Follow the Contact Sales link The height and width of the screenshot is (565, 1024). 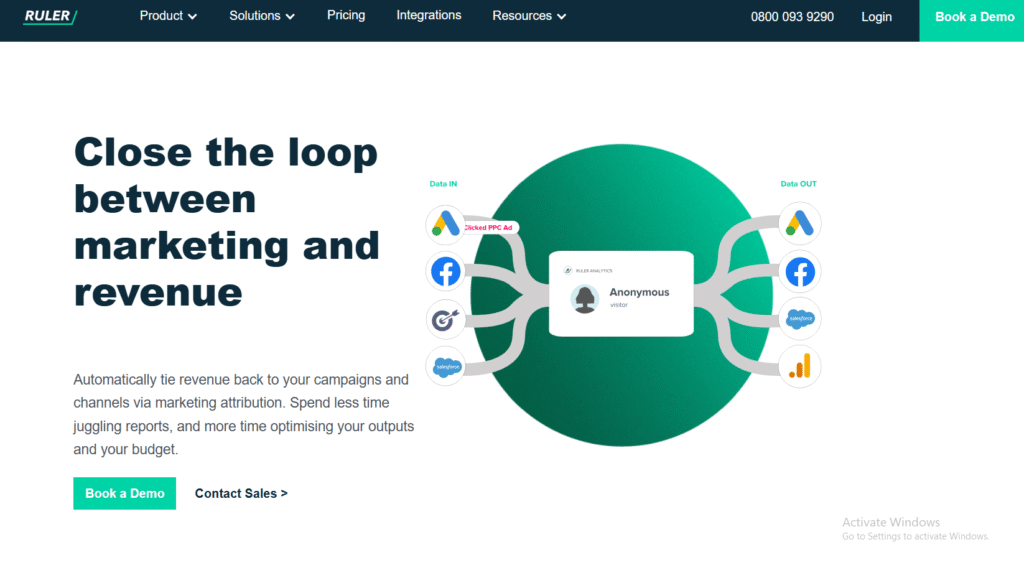(241, 493)
